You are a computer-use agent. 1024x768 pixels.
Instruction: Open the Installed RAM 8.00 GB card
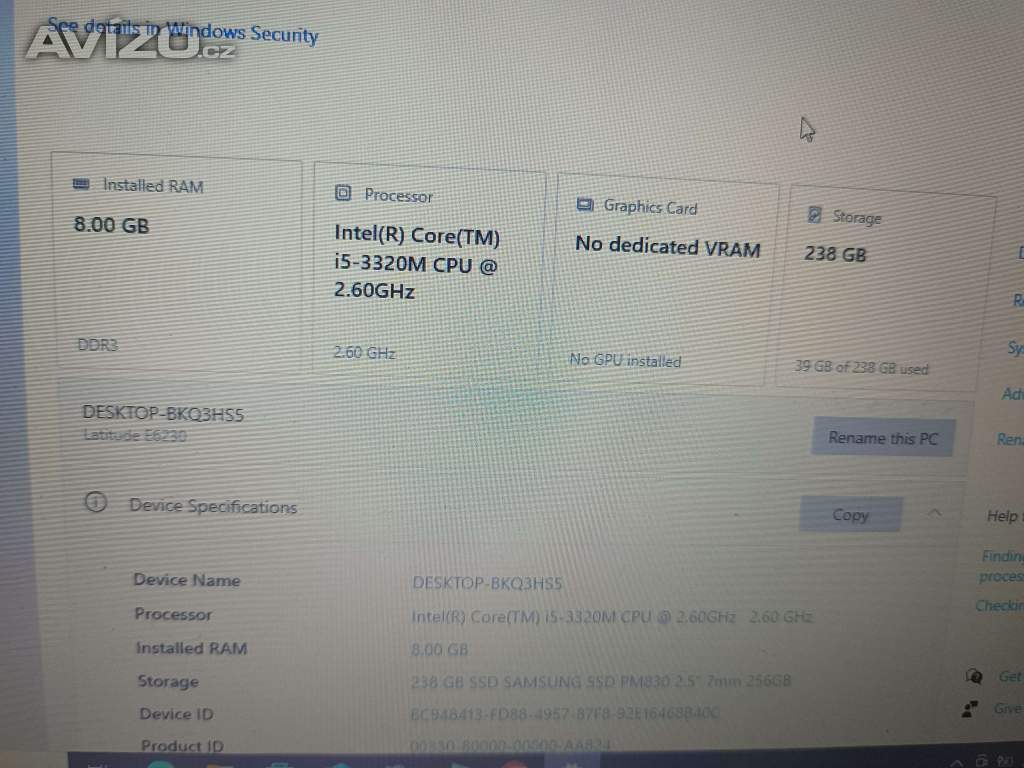(176, 260)
